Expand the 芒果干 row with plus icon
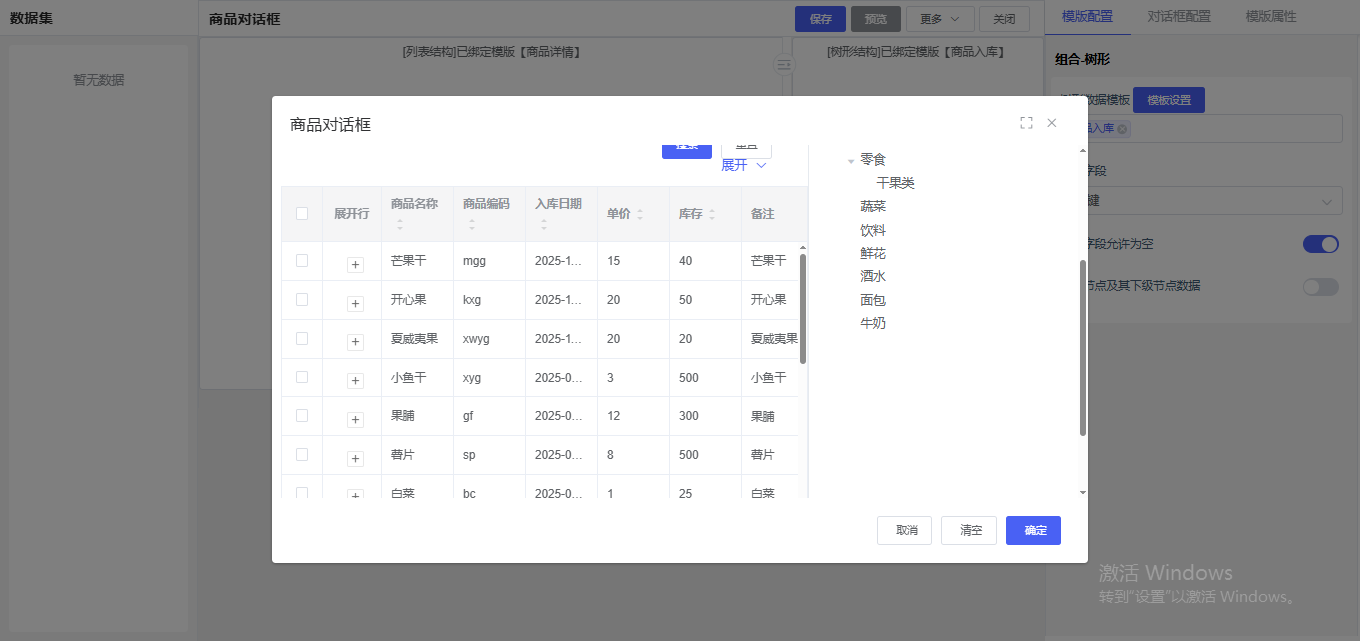Image resolution: width=1360 pixels, height=641 pixels. (x=355, y=265)
